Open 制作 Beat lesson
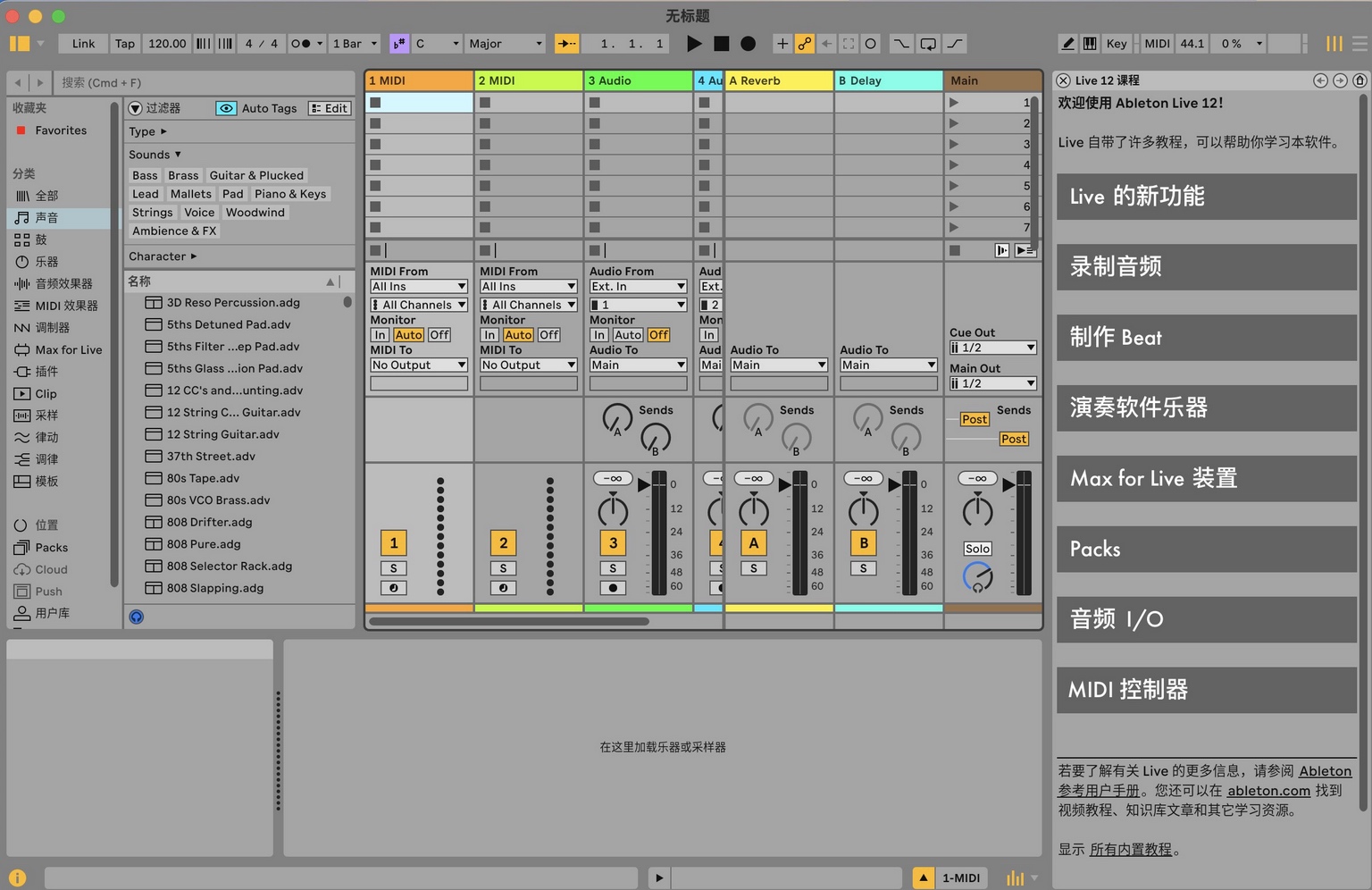Viewport: 1372px width, 890px height. (1207, 337)
